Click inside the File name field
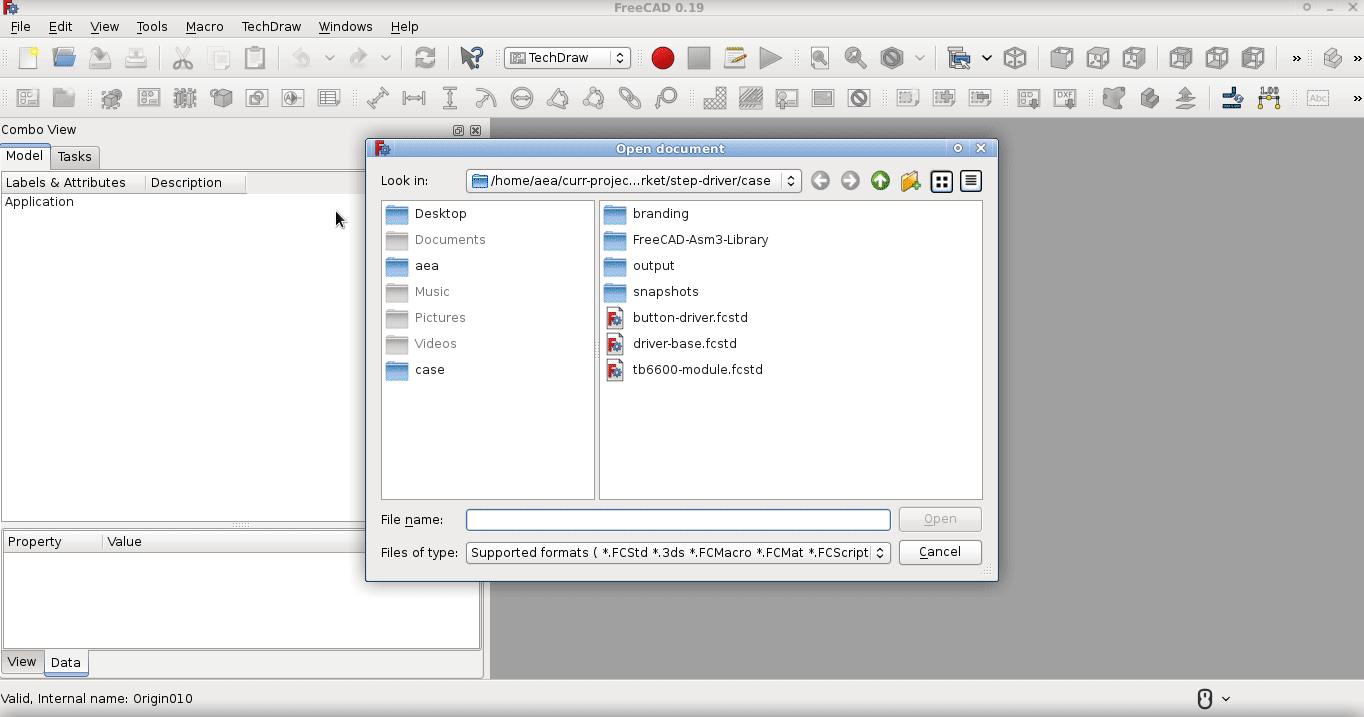Screen dimensions: 1364x717 [678, 519]
